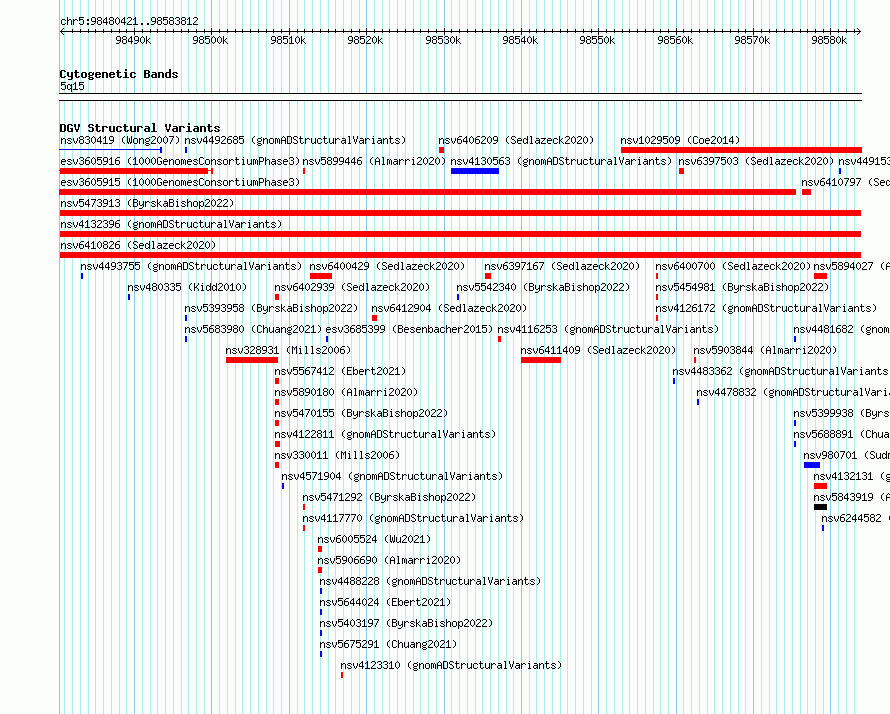Open nsv5470155 (ByrskaBishop2022) label
Screen dimensions: 890x714
(361, 413)
